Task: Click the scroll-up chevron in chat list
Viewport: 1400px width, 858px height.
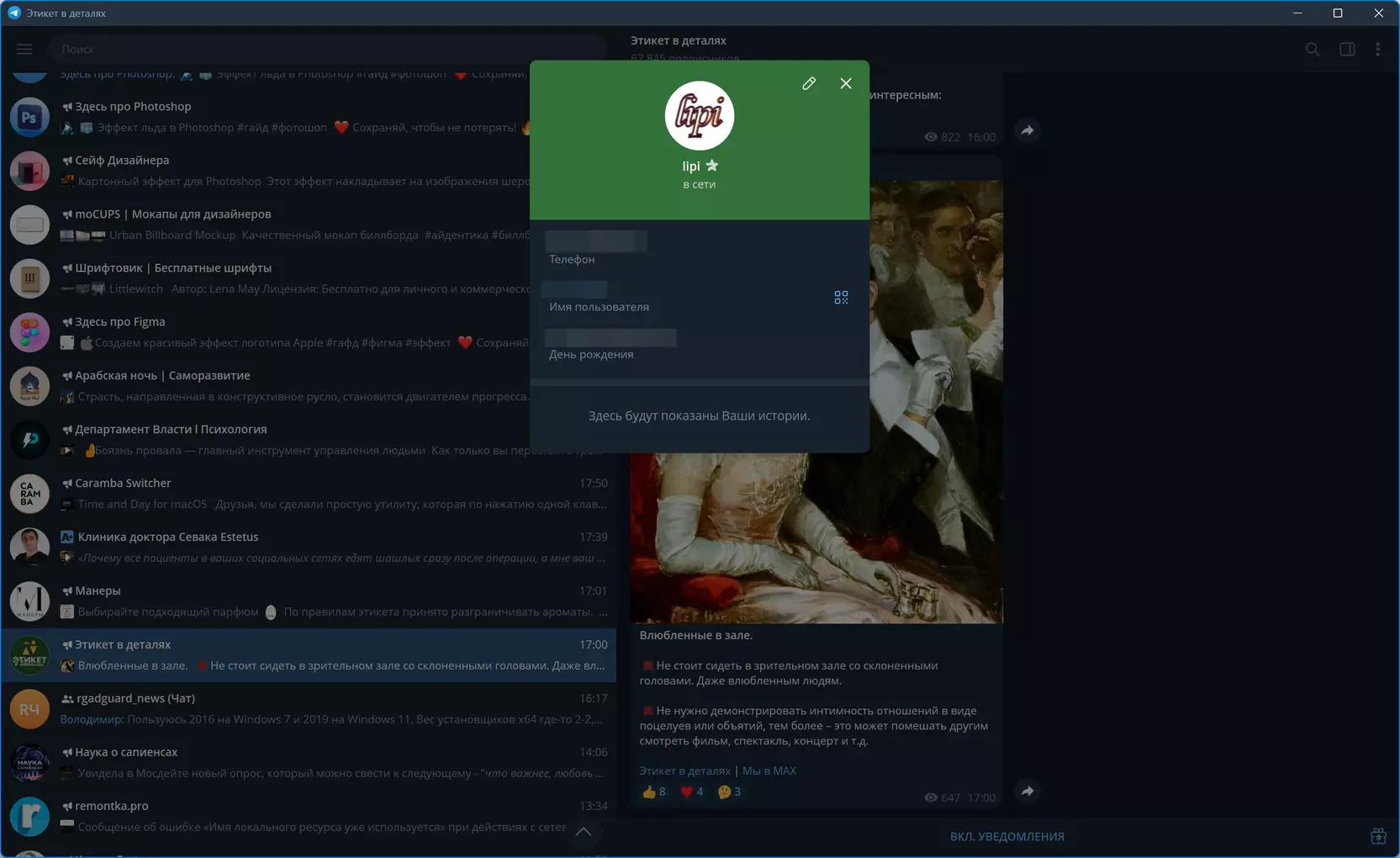Action: (x=584, y=832)
